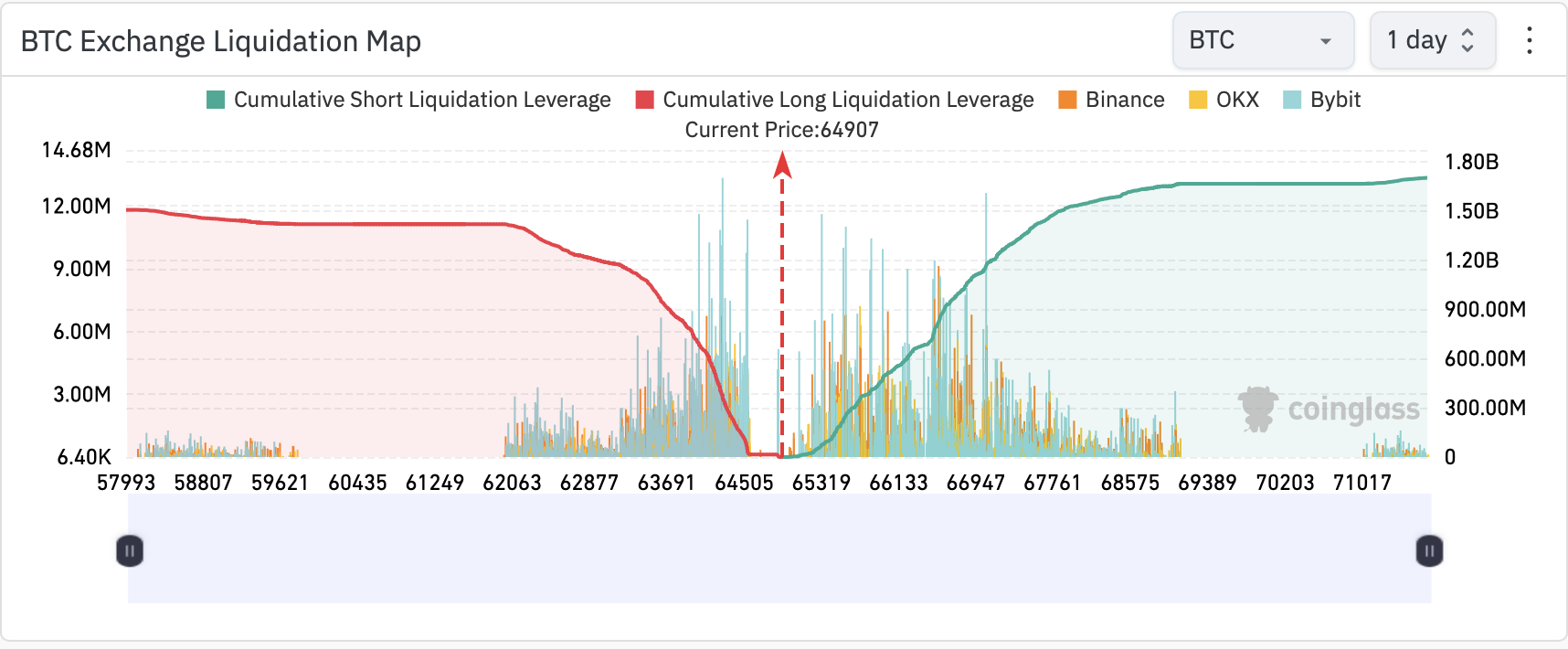
Task: Click the 66133 price axis label
Action: coord(899,483)
